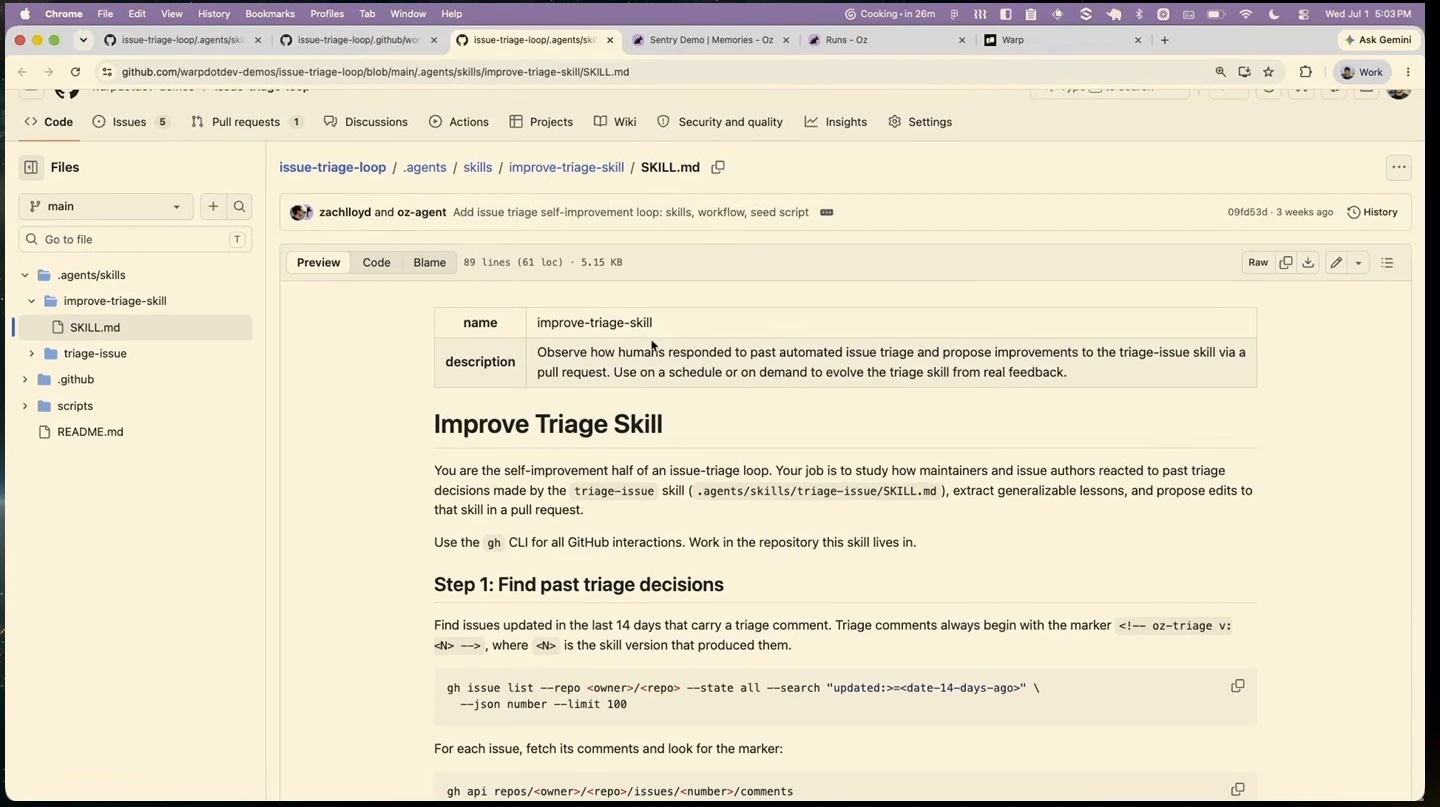This screenshot has height=807, width=1440.
Task: Click the Raw button
Action: (1258, 262)
